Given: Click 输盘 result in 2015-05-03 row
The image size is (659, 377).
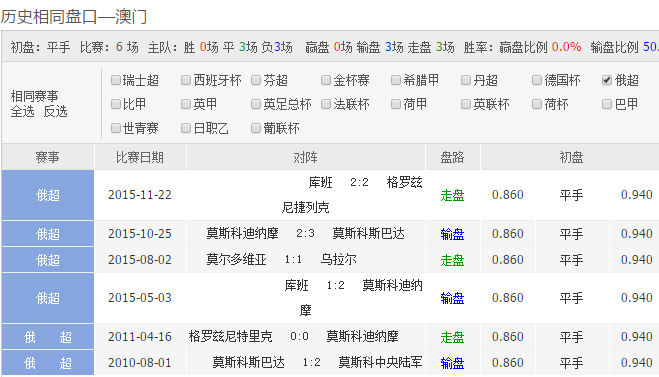Looking at the screenshot, I should click(452, 298).
